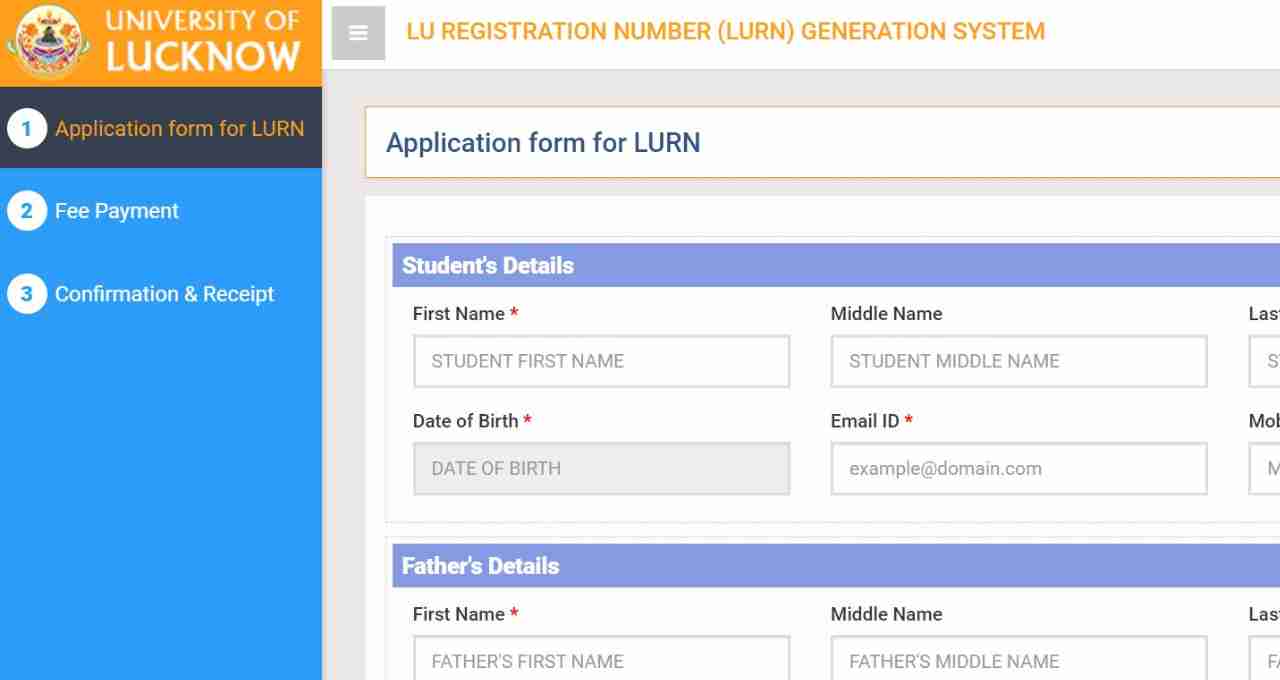Focus the Student Middle Name field

[x=1019, y=361]
